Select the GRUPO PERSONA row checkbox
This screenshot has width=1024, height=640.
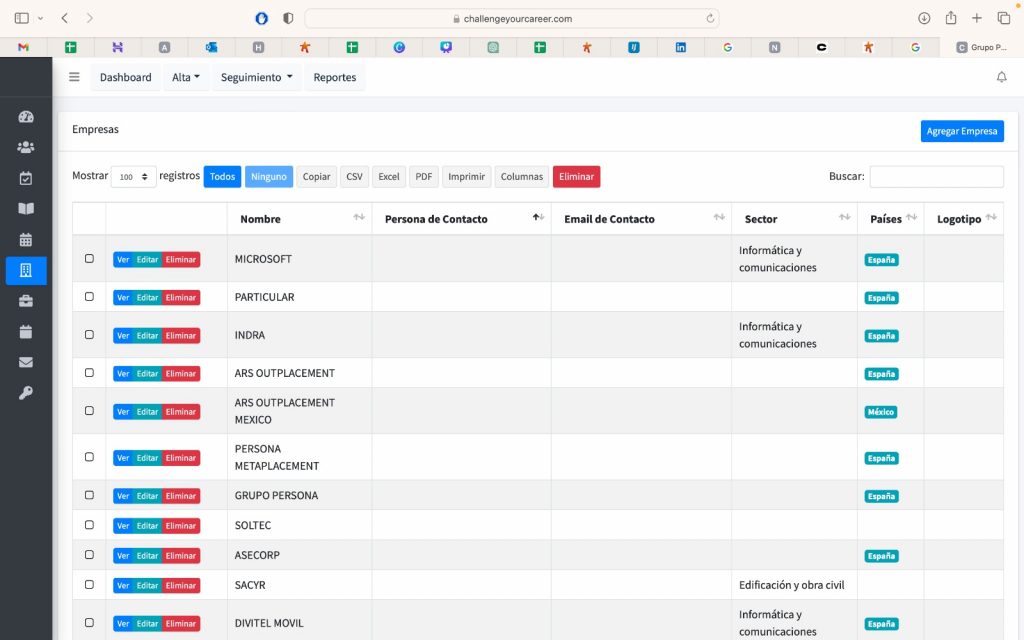tap(89, 495)
